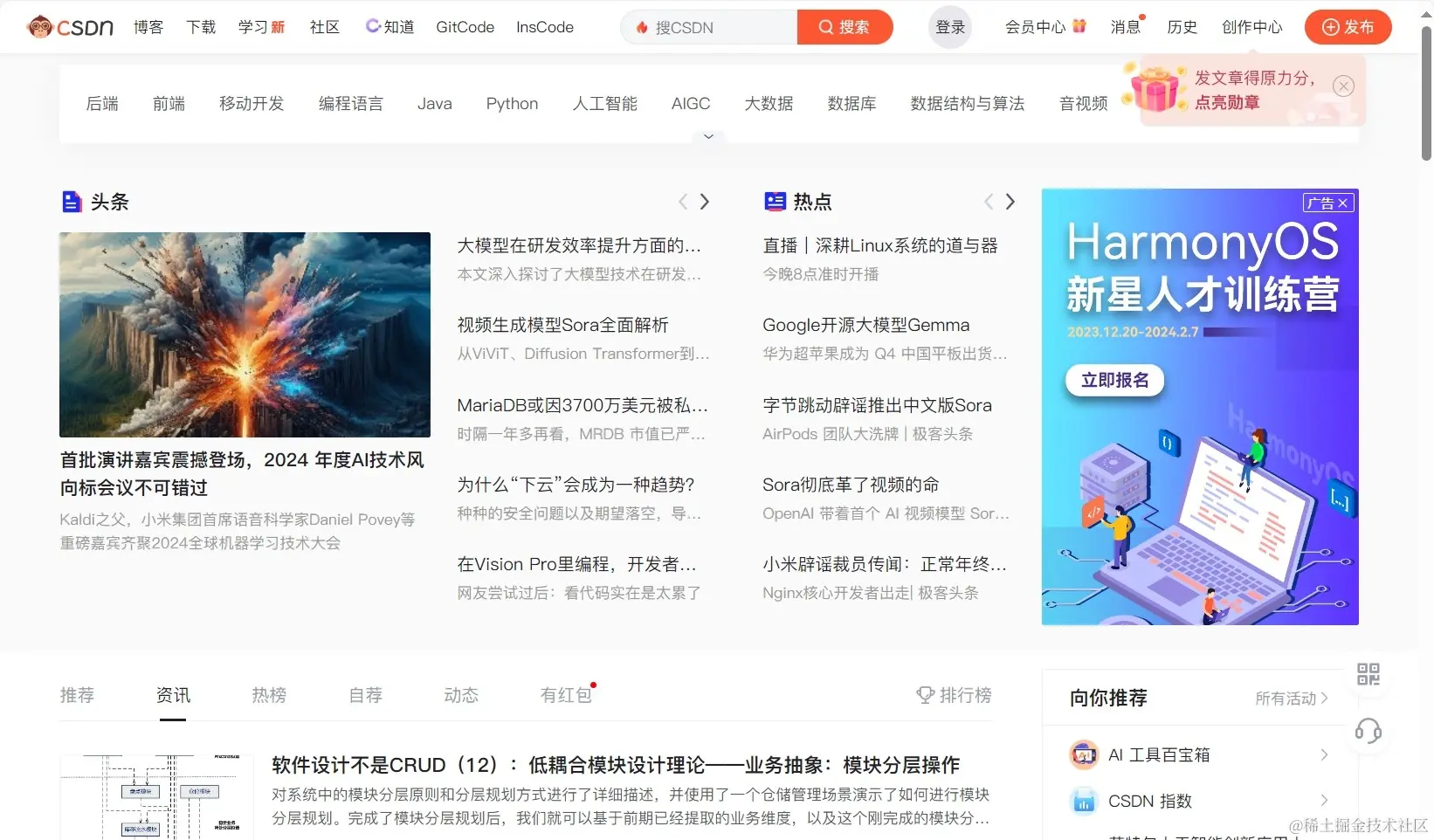This screenshot has height=840, width=1434.
Task: Expand the category bar with the down chevron
Action: tap(708, 137)
